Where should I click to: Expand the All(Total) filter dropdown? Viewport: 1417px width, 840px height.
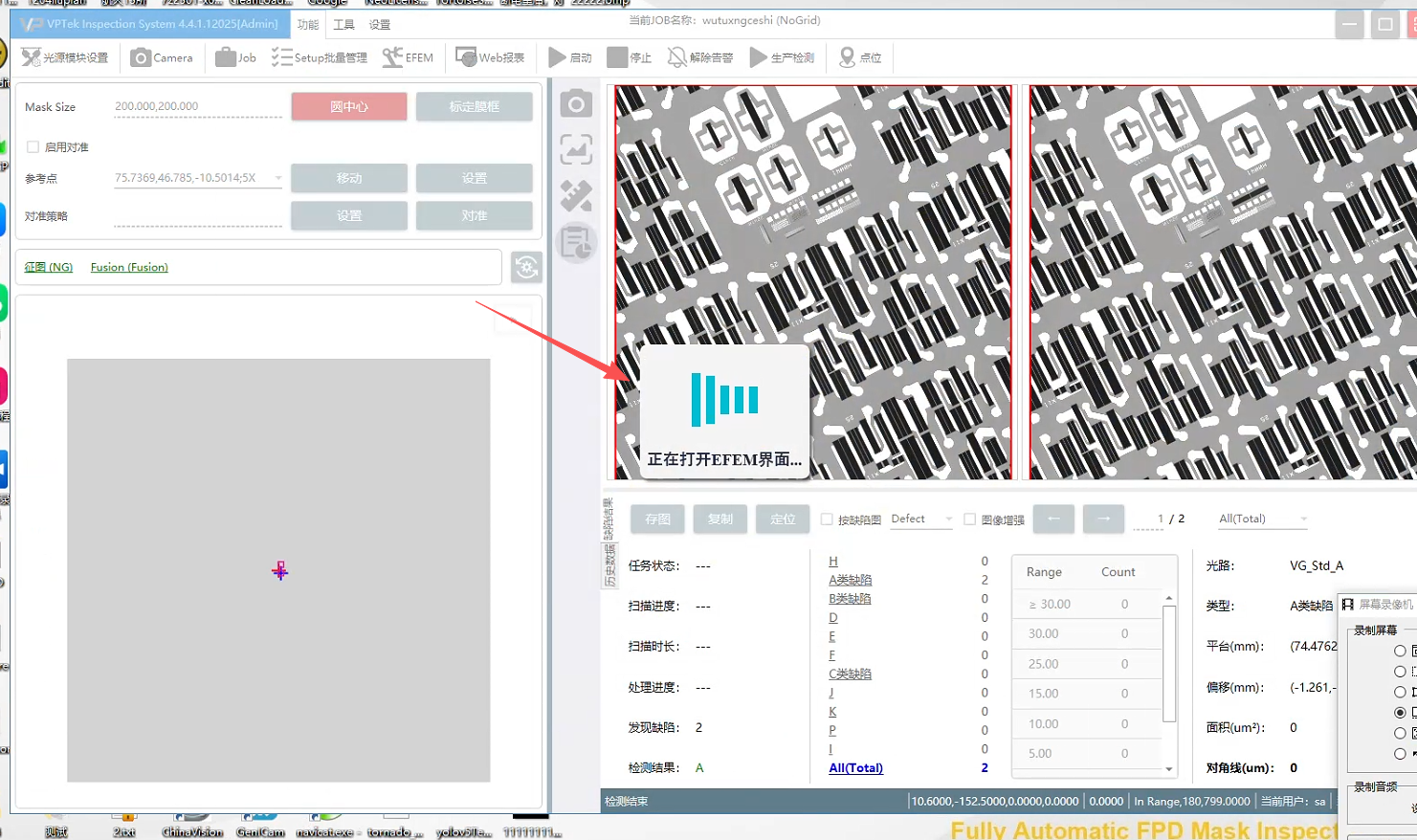[x=1303, y=519]
